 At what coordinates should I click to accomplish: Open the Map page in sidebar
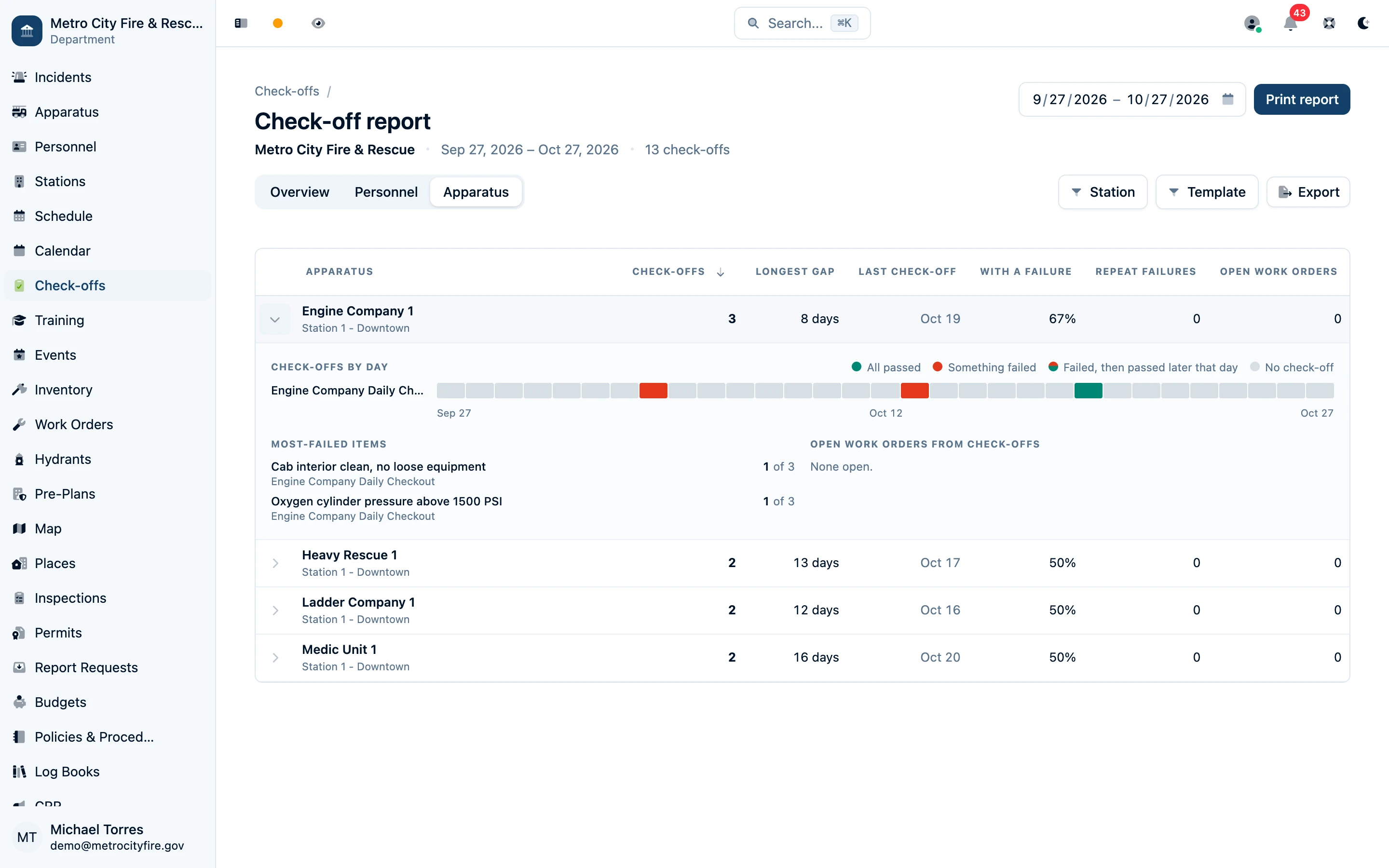(x=108, y=529)
